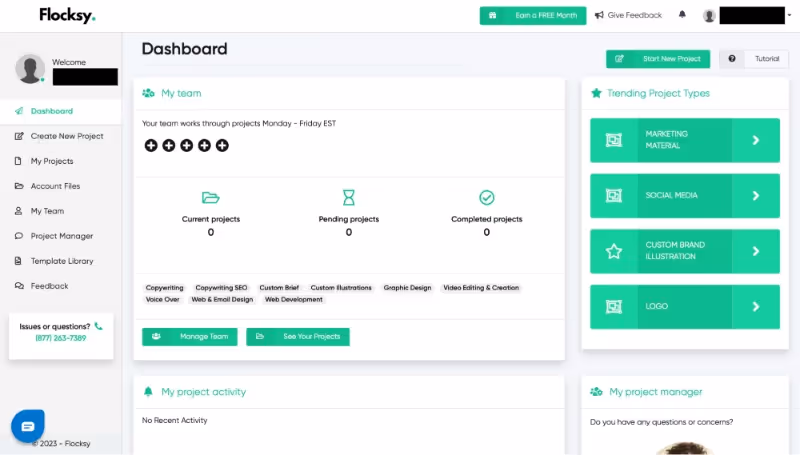Click the Manage Team button
Image resolution: width=800 pixels, height=455 pixels.
[189, 337]
